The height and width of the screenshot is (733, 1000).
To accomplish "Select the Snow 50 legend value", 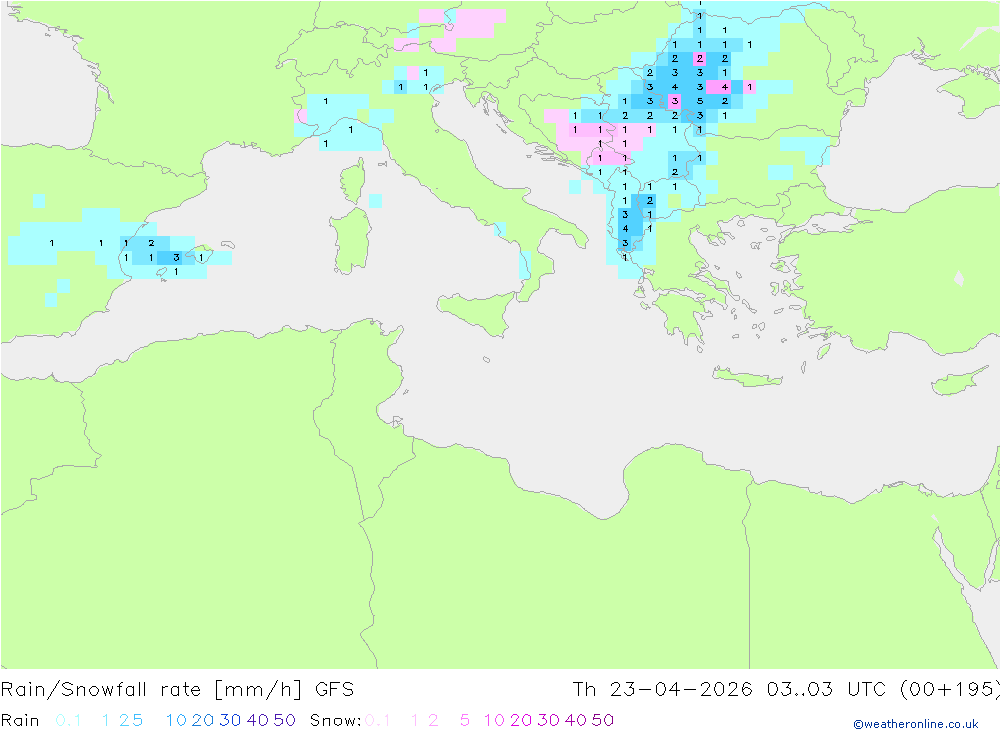I will [x=603, y=720].
